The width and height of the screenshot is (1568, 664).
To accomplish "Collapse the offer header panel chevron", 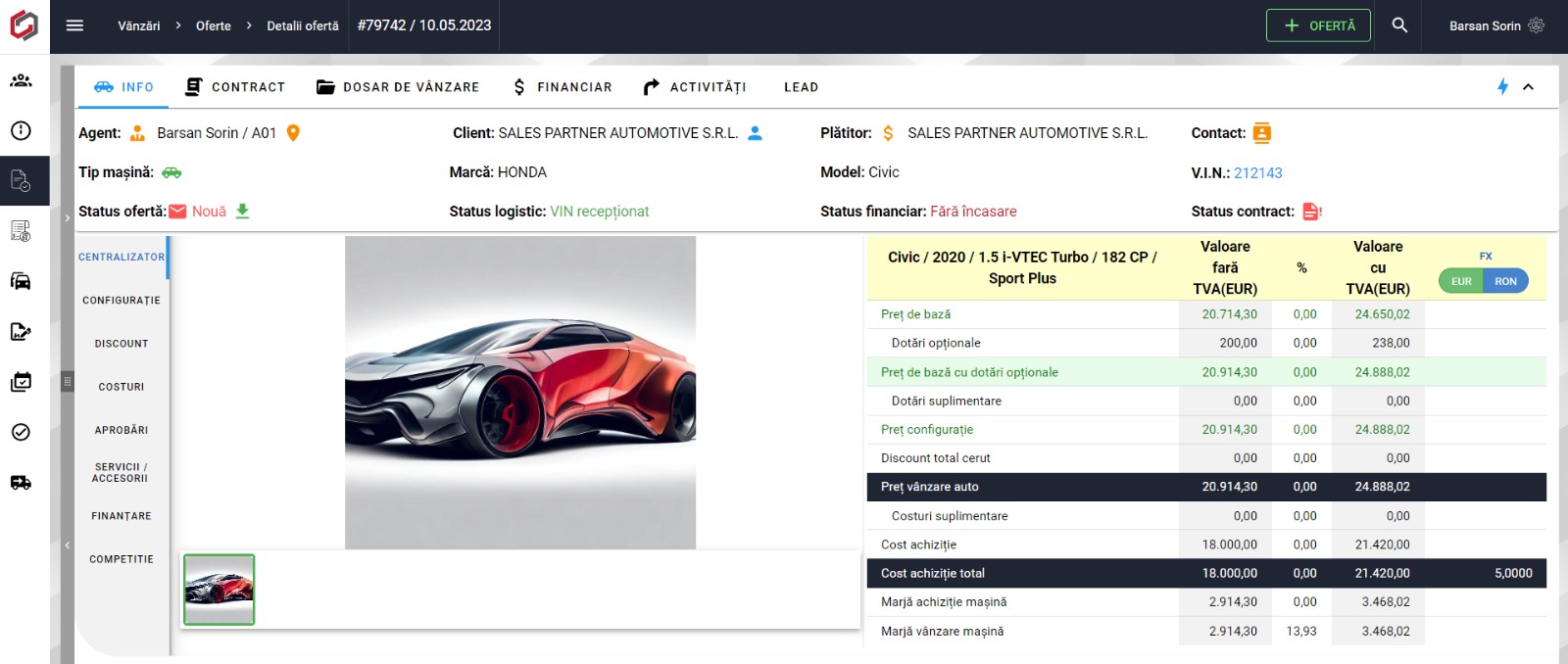I will point(1528,87).
